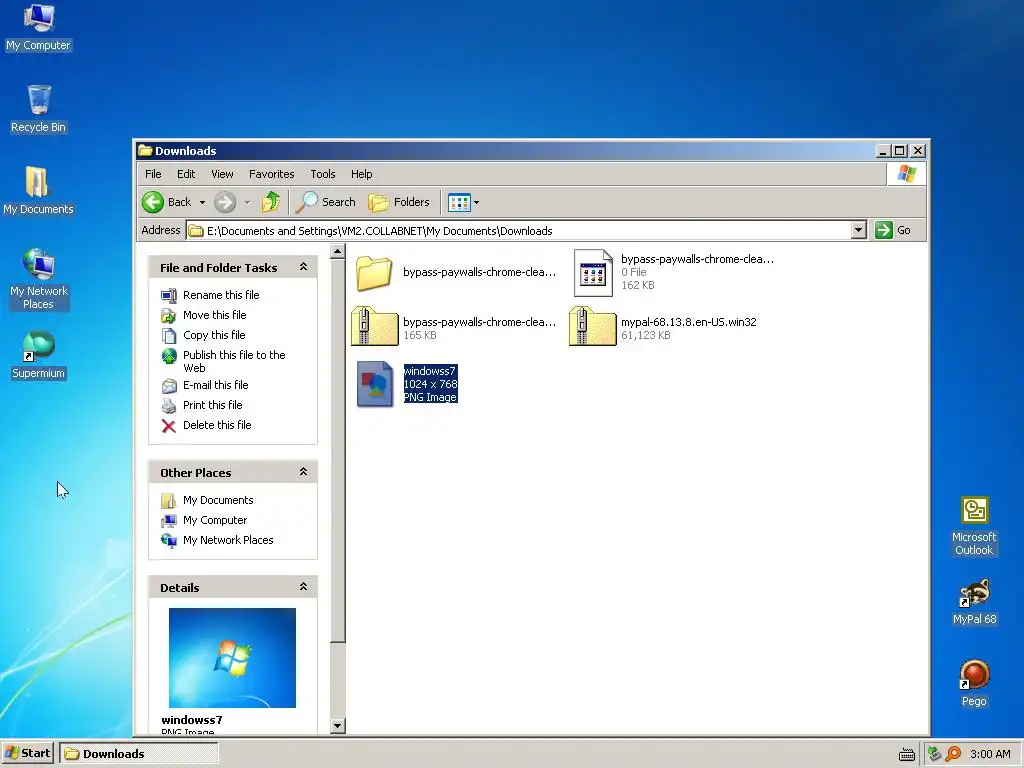Screen dimensions: 1024x768
Task: Click Publish this file to the Web
Action: (x=234, y=361)
